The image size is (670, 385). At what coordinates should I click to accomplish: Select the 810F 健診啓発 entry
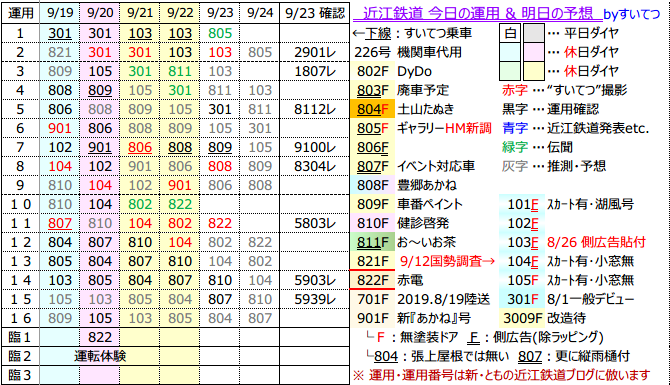coord(403,223)
